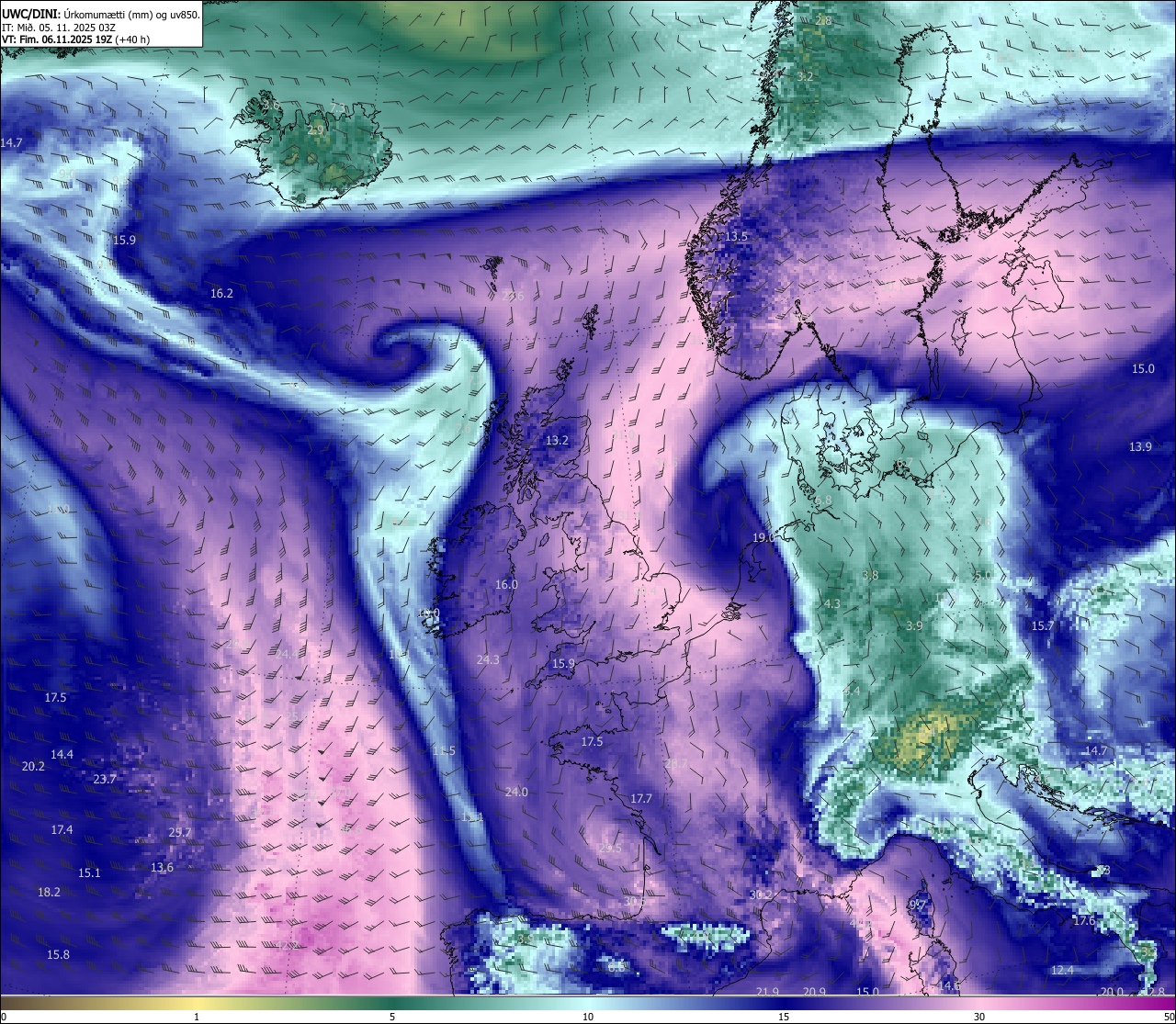This screenshot has width=1176, height=1024.
Task: Click the 12.4 value at the bottom right
Action: pos(1062,971)
